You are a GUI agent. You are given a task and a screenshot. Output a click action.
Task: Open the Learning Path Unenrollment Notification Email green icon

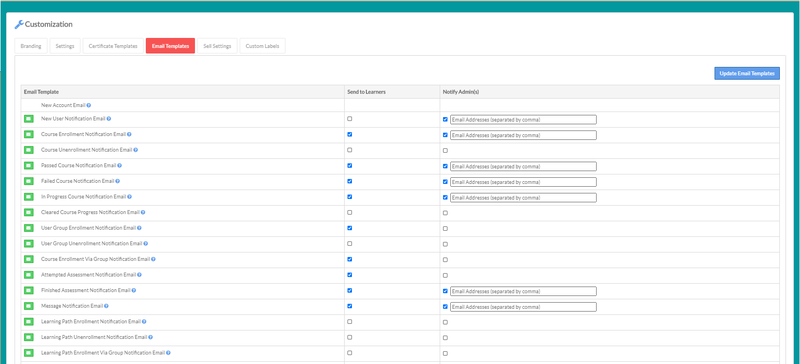pyautogui.click(x=29, y=337)
